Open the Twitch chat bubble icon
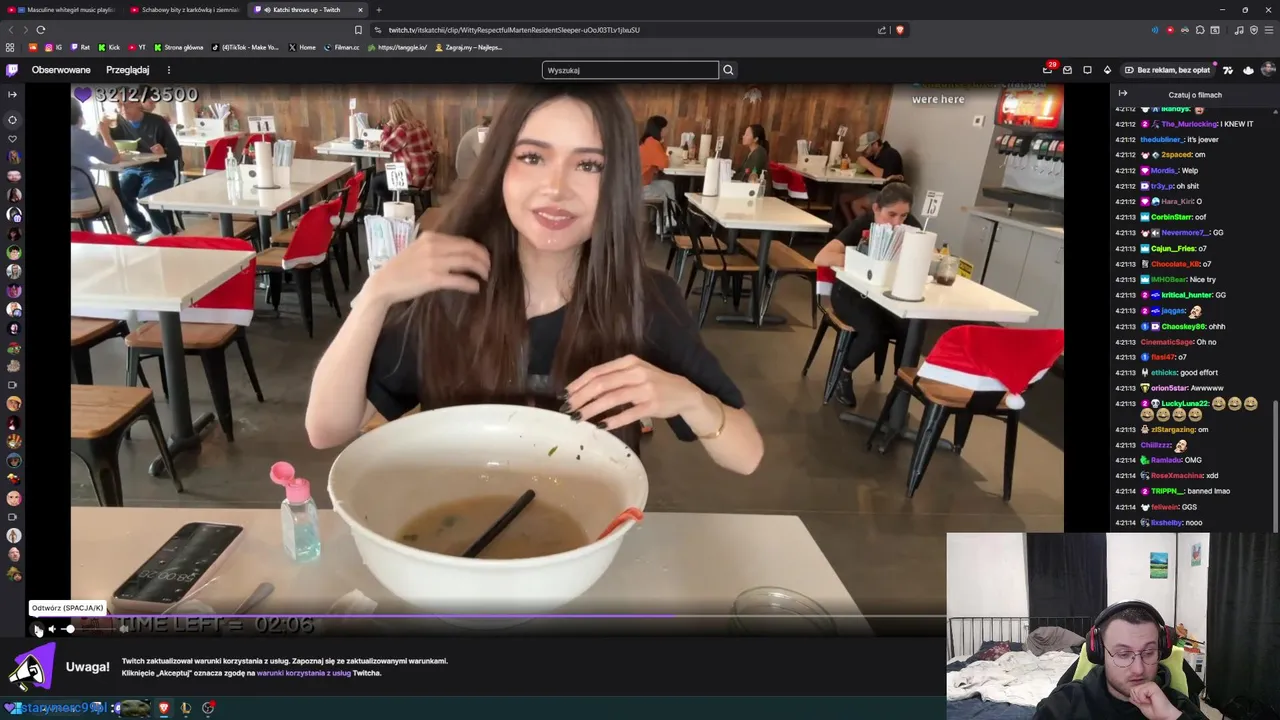Image resolution: width=1280 pixels, height=720 pixels. [x=1087, y=70]
